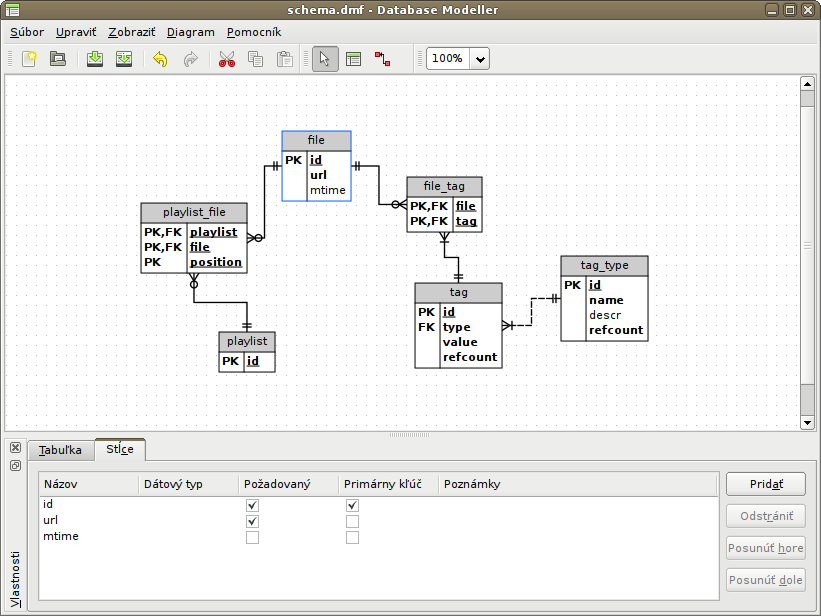Create a new document via toolbar icon
The width and height of the screenshot is (821, 616).
(x=29, y=59)
